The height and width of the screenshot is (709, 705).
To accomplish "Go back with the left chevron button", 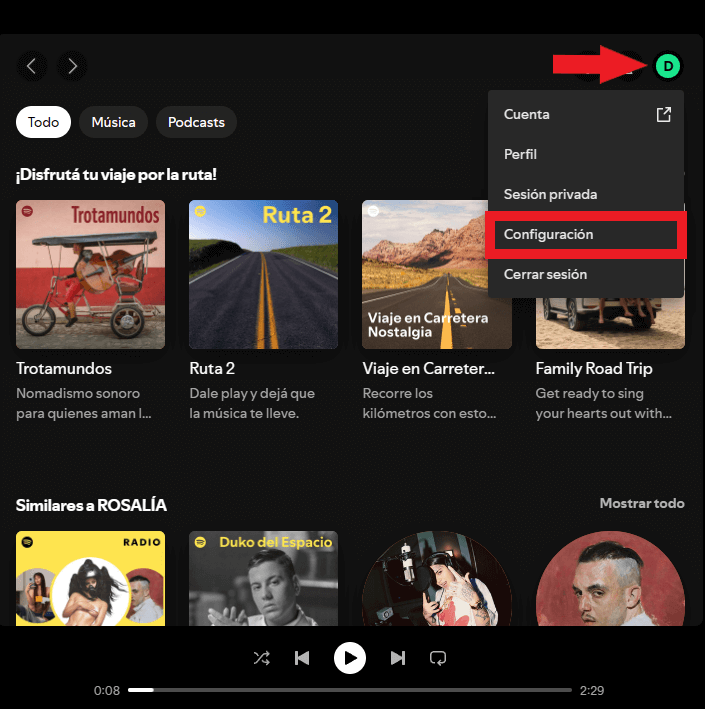I will (32, 66).
